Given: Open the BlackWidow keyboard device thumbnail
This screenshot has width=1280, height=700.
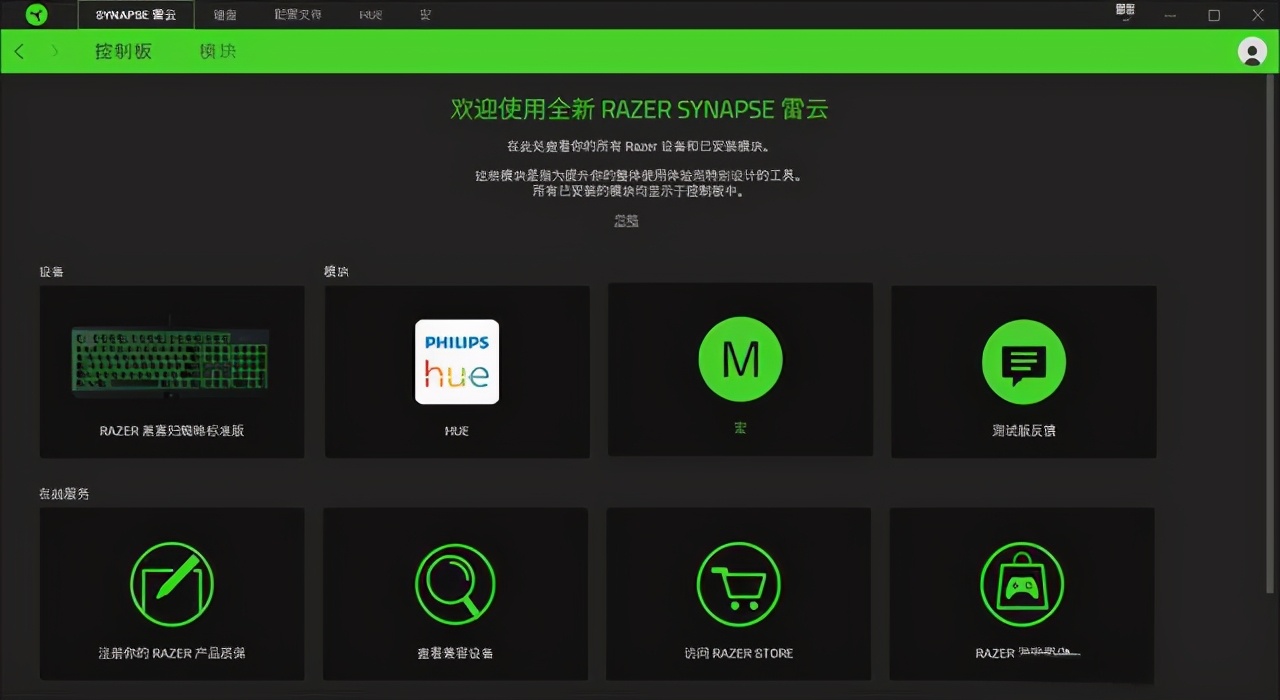Looking at the screenshot, I should (x=171, y=360).
